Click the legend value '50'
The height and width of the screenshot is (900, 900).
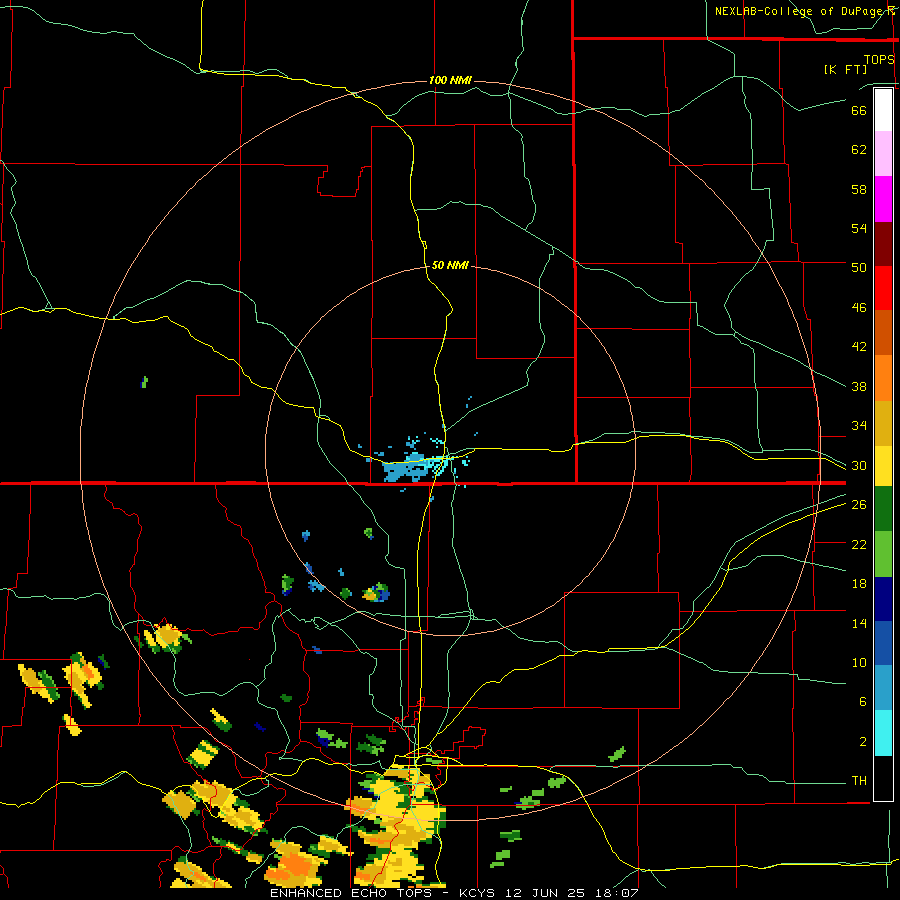pos(859,267)
